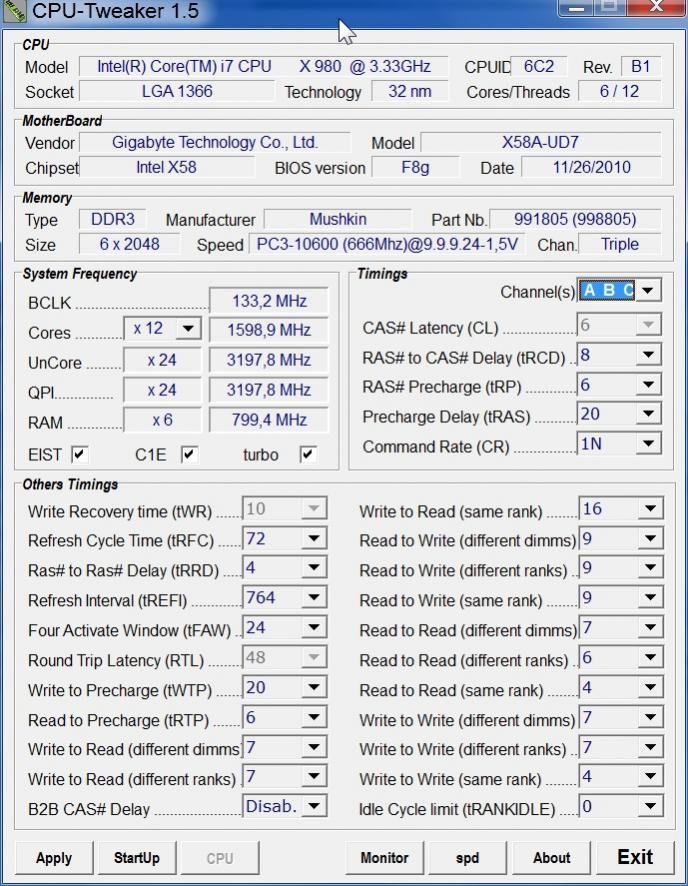Click the CPU-Tweaker app icon in title bar
This screenshot has height=886, width=688.
pyautogui.click(x=14, y=11)
